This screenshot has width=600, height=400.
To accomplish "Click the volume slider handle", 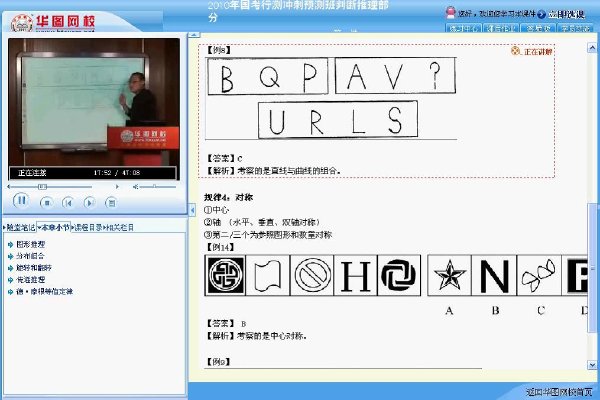I will (155, 186).
